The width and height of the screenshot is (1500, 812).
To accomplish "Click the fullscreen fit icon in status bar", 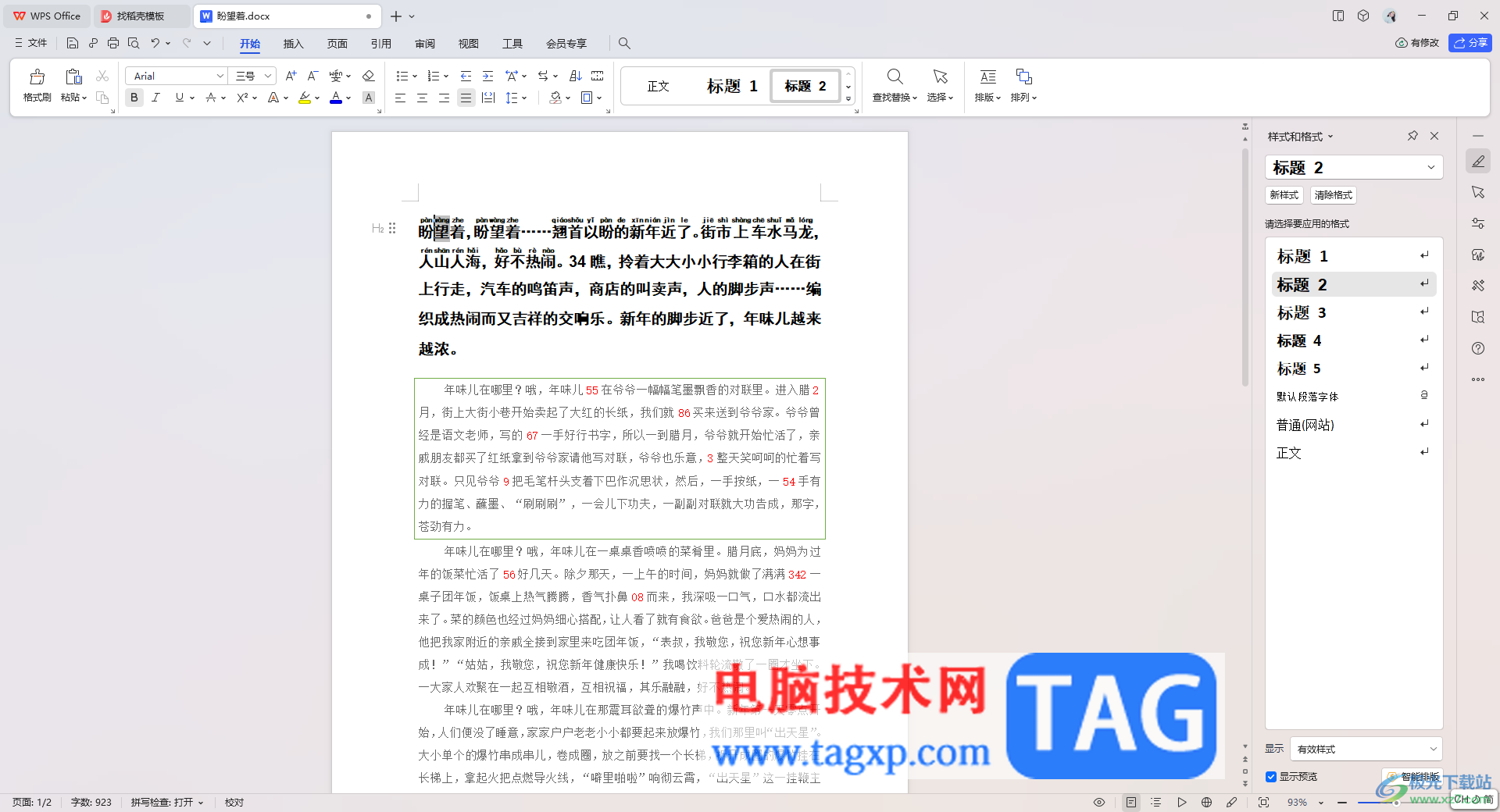I will (1263, 803).
